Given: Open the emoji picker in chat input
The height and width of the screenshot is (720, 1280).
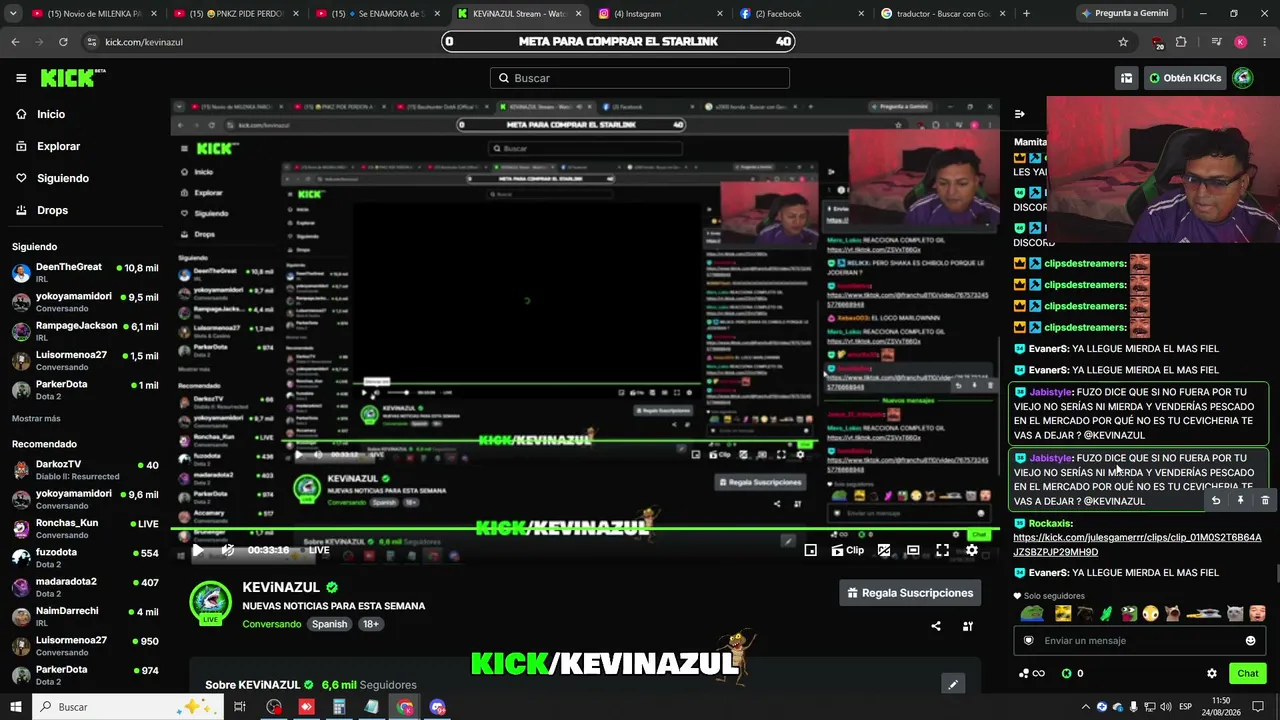Looking at the screenshot, I should pyautogui.click(x=1250, y=641).
